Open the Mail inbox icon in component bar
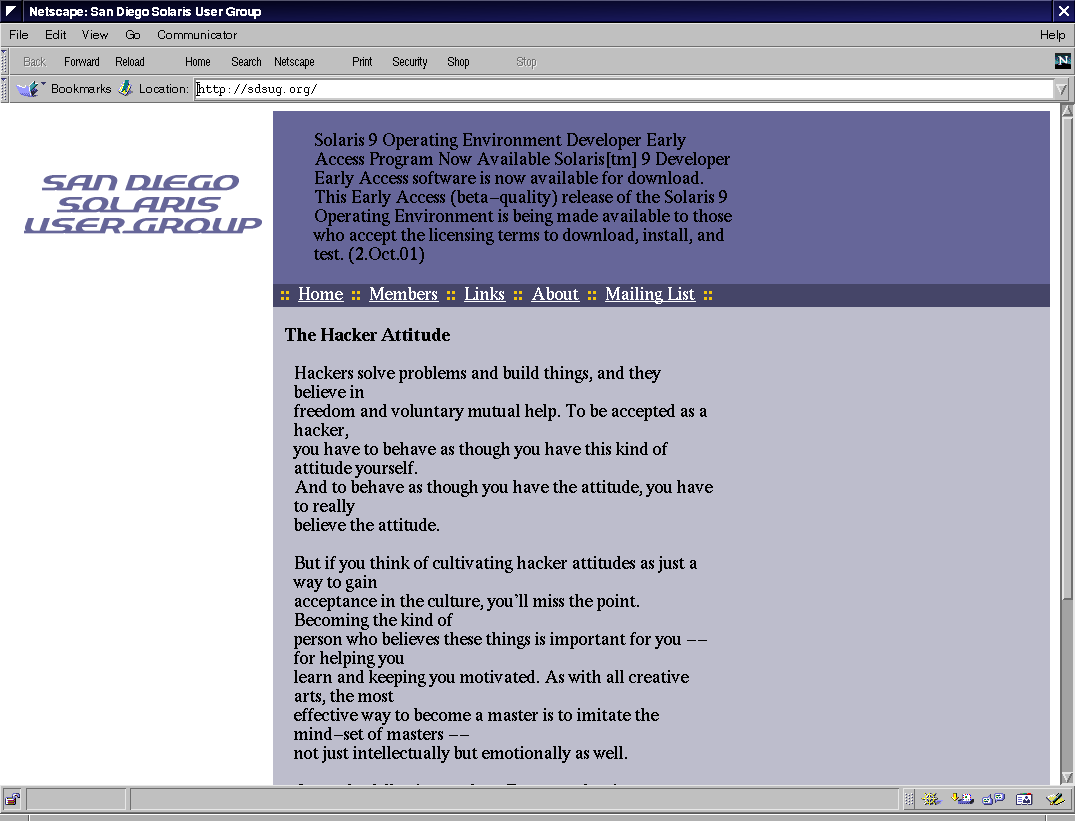Screen dimensions: 1075x821 point(962,798)
